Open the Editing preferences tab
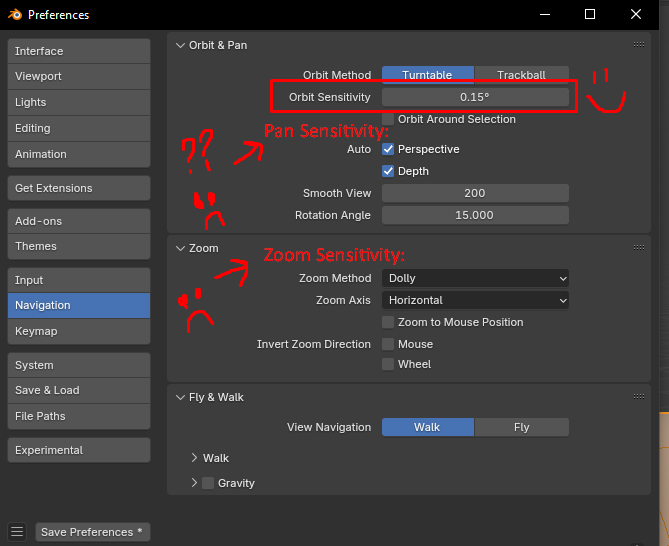The image size is (669, 546). click(79, 128)
